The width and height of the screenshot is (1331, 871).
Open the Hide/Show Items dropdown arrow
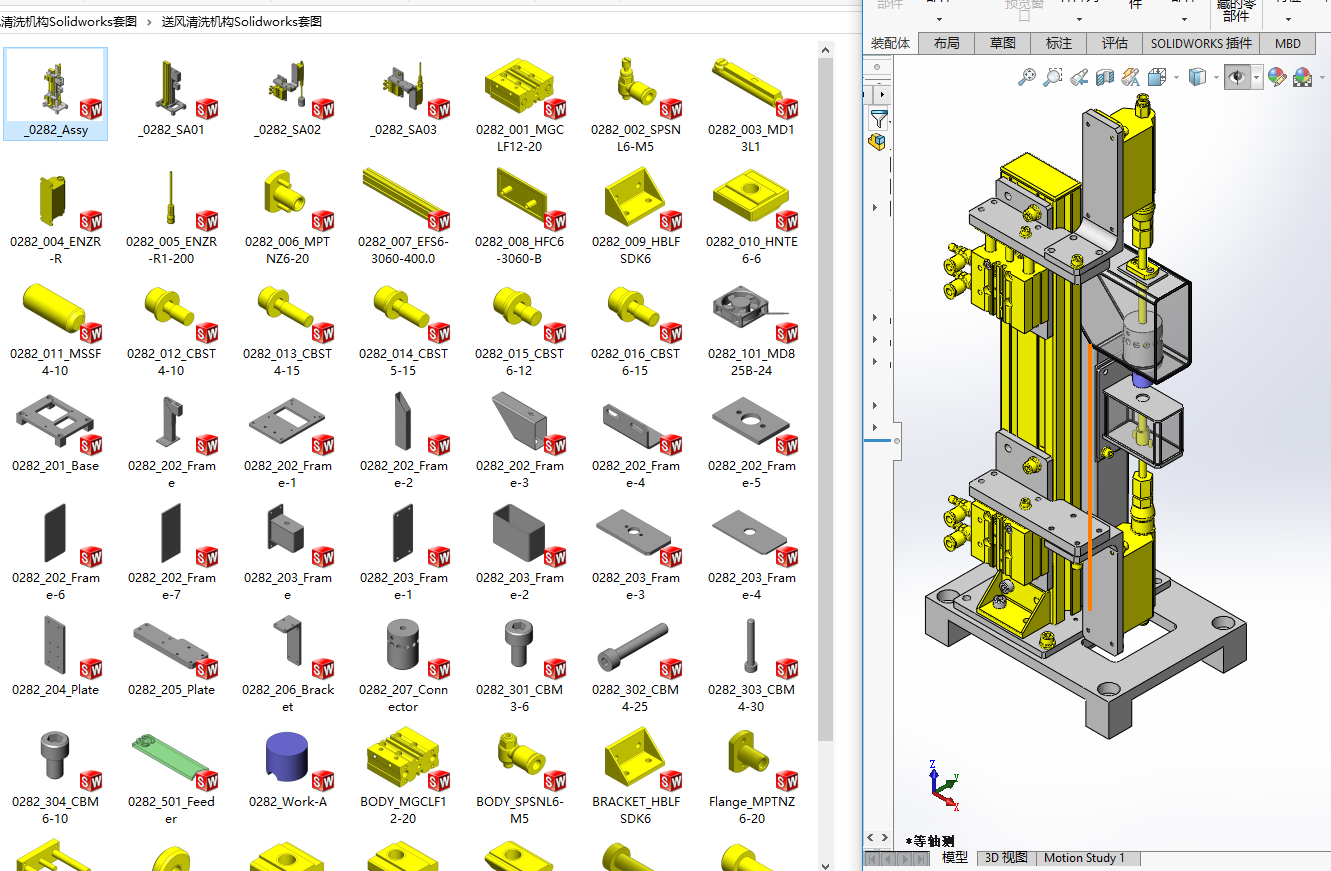pyautogui.click(x=1257, y=77)
